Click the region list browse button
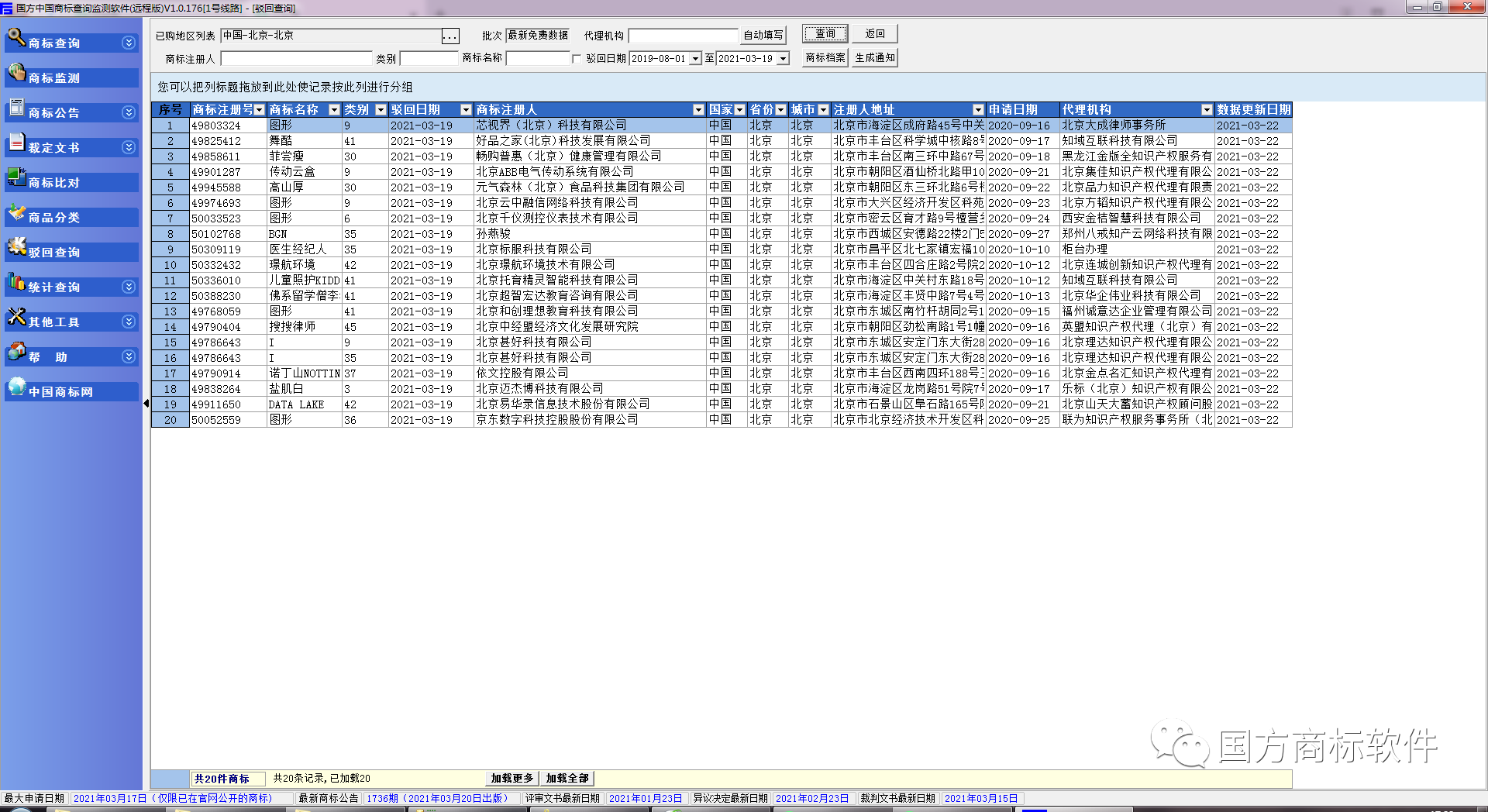Viewport: 1488px width, 812px height. pyautogui.click(x=450, y=36)
